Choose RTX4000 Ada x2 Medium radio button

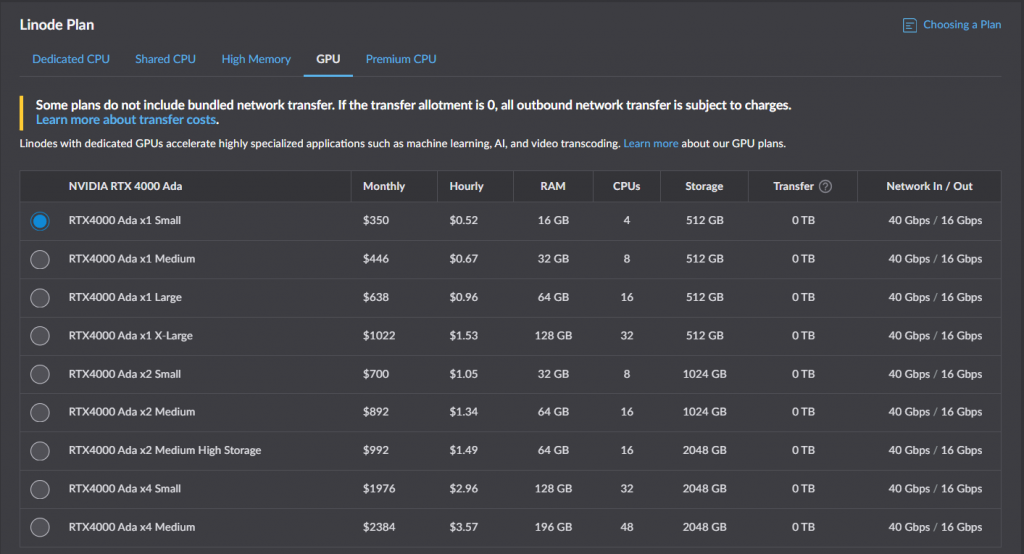[x=40, y=412]
